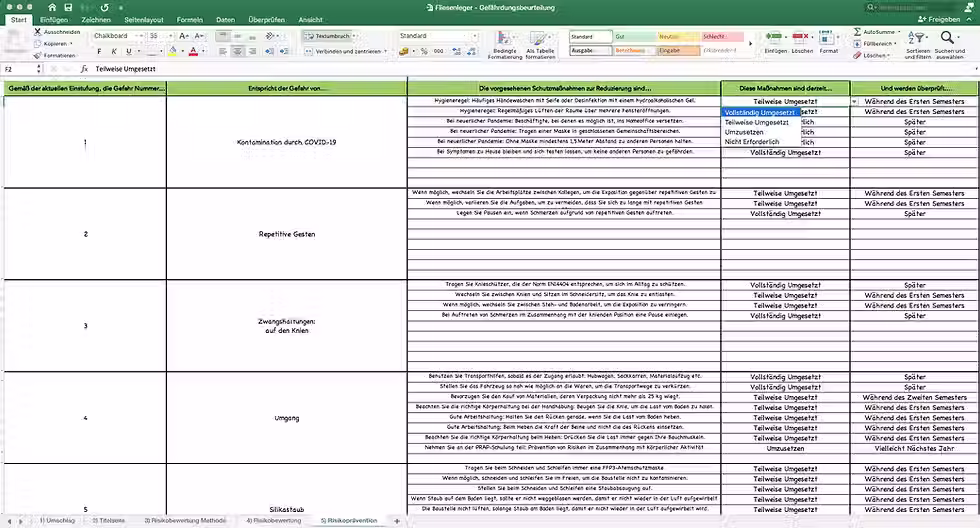Viewport: 980px width, 528px height.
Task: Click the text orientation icon
Action: pos(270,36)
